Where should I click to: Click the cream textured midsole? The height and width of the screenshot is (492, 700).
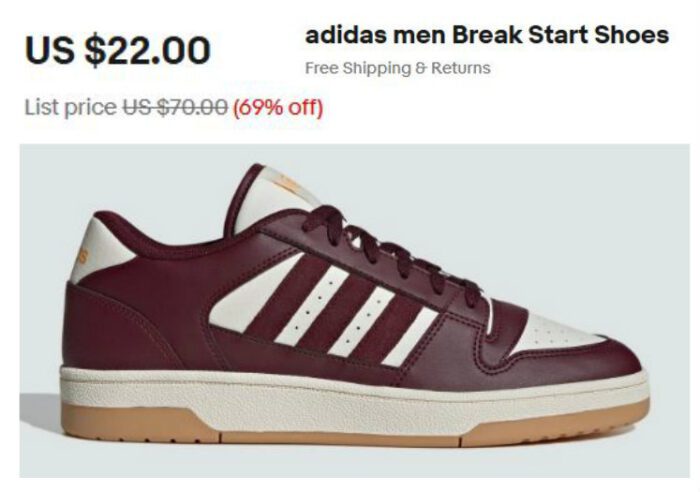pyautogui.click(x=353, y=395)
